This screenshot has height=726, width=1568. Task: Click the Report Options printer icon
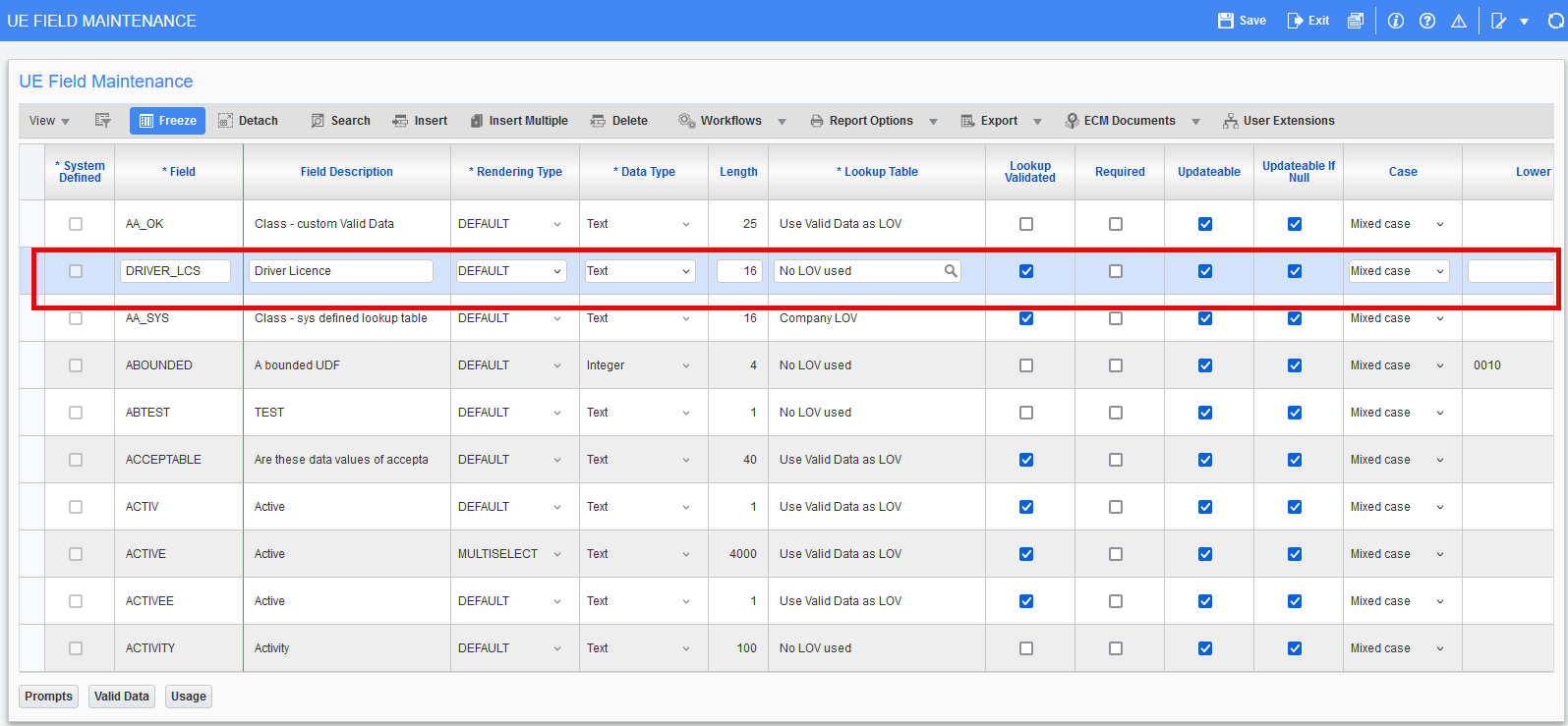tap(817, 121)
